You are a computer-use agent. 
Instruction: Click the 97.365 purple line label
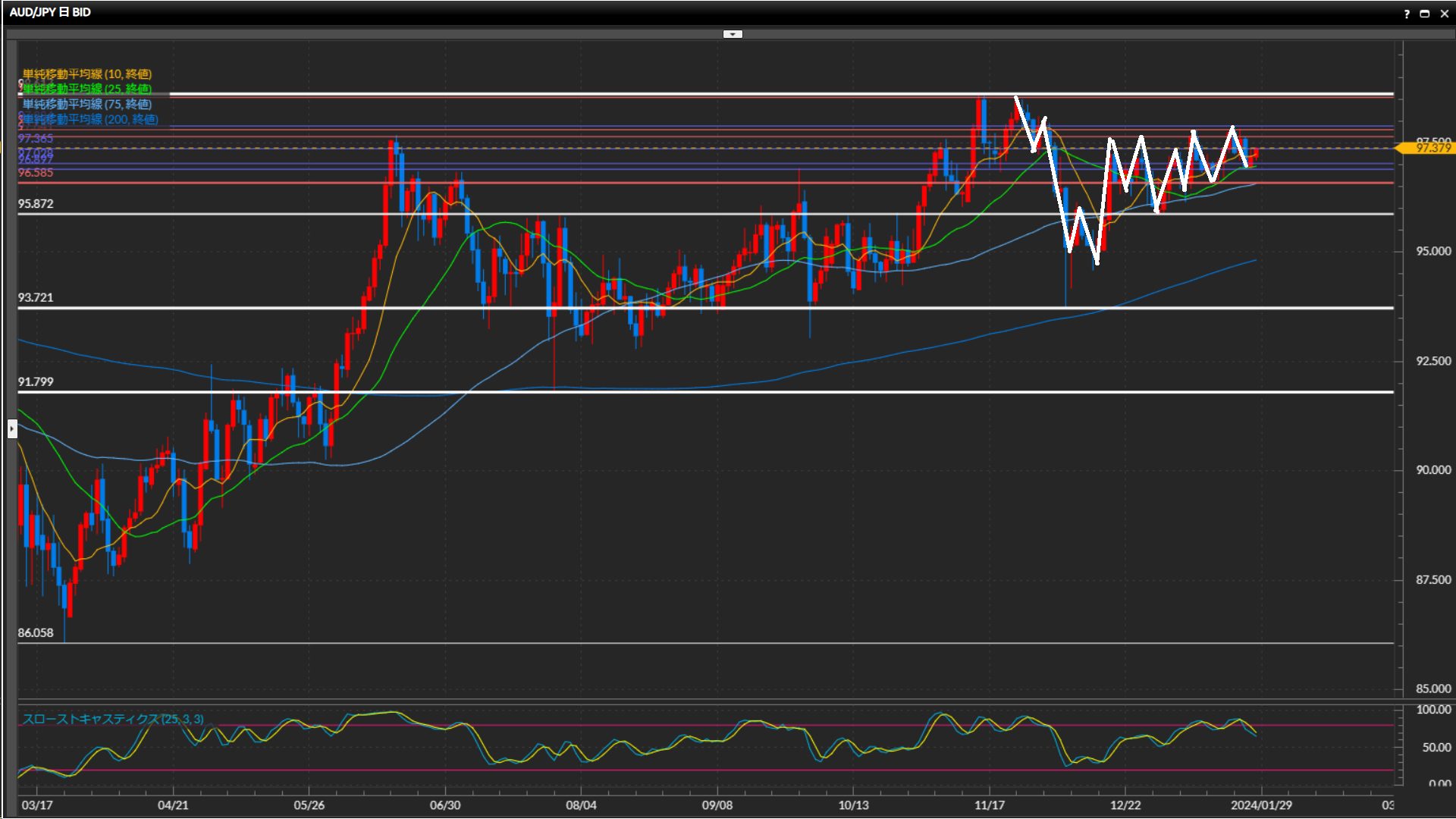(x=36, y=138)
